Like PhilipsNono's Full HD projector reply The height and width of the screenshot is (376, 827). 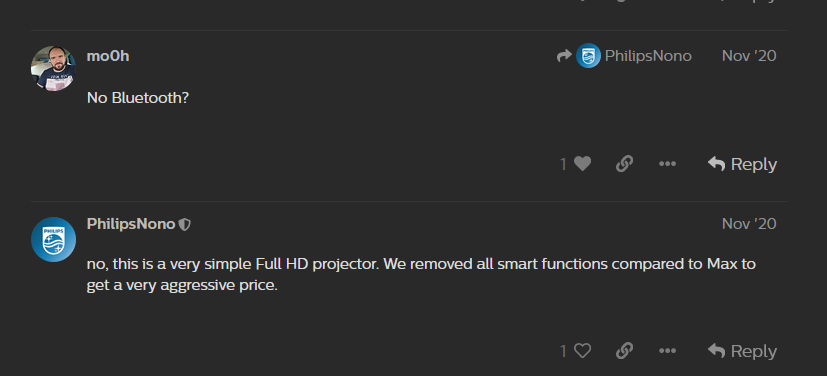click(582, 351)
